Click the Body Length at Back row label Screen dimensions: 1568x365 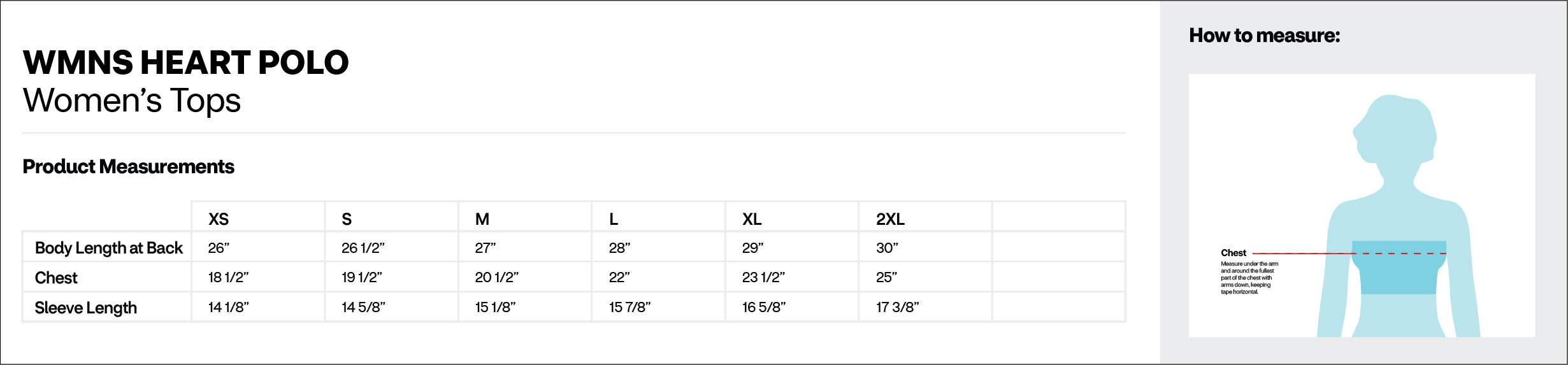pos(109,248)
